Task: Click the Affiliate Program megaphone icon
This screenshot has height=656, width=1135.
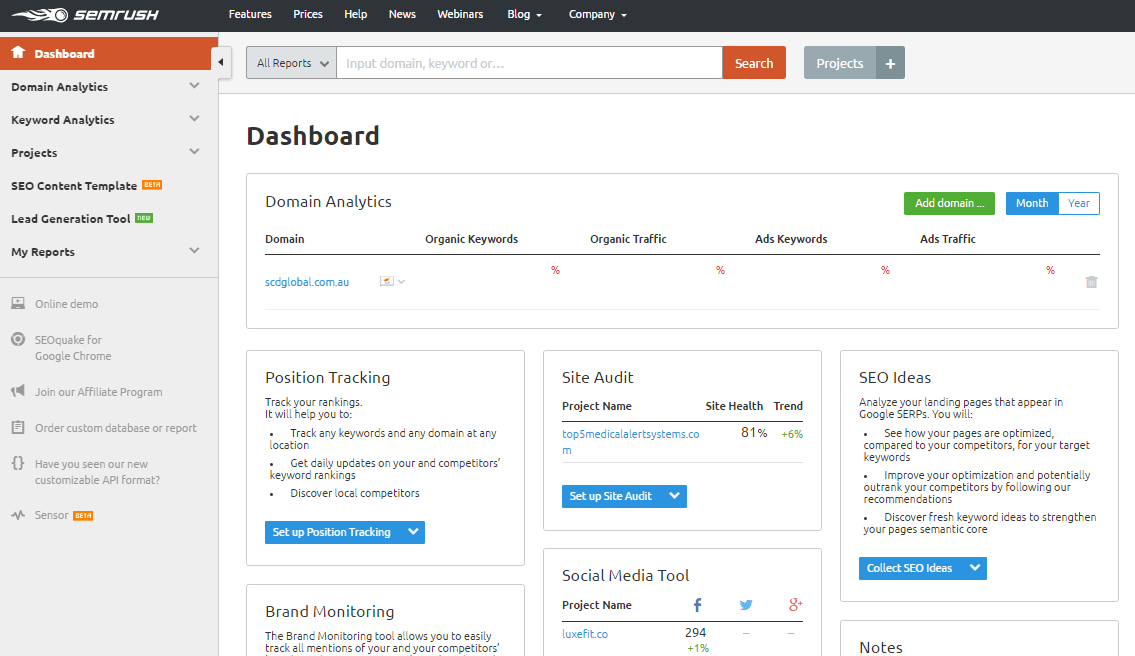Action: point(20,391)
